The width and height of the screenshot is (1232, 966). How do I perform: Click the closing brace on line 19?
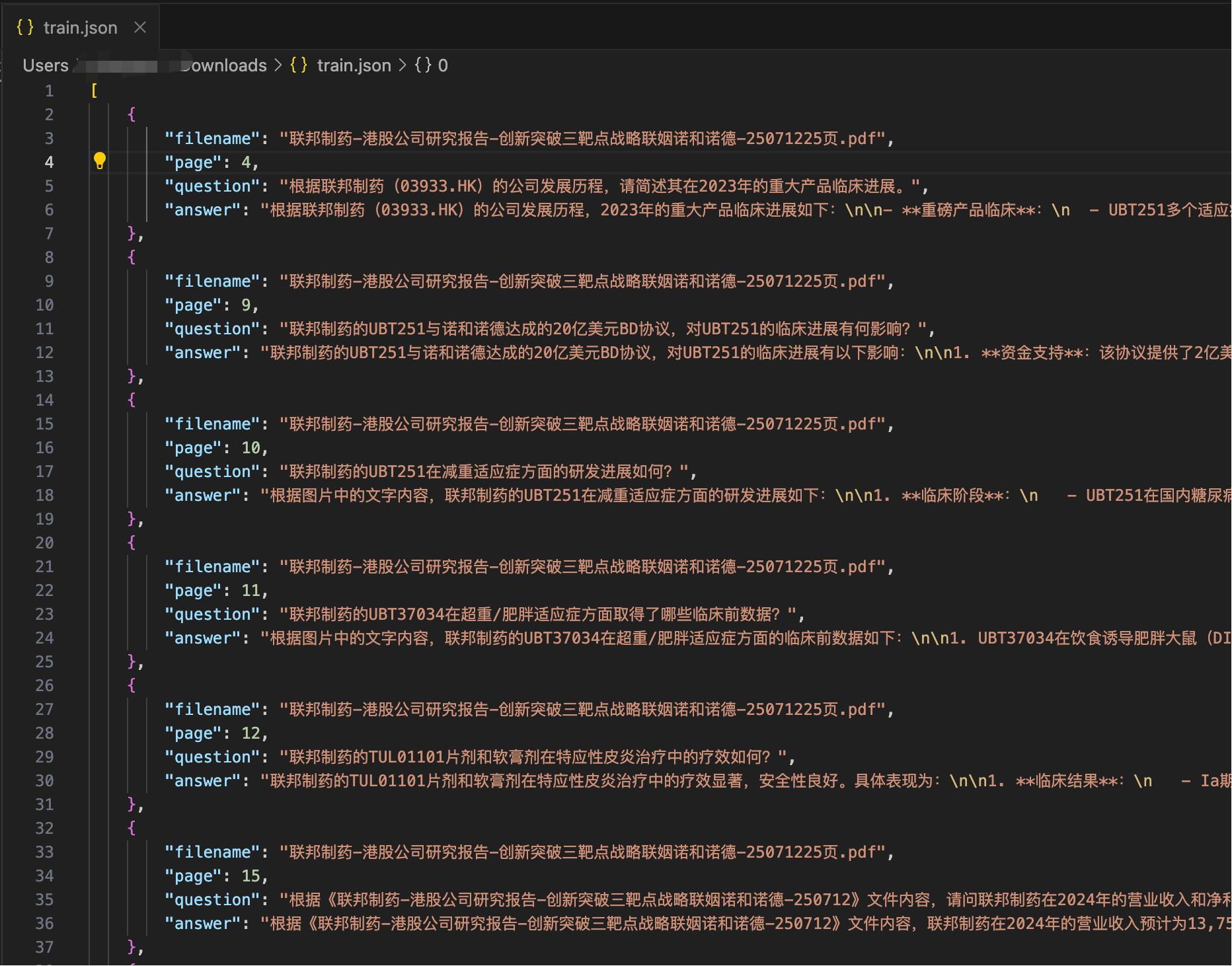click(132, 519)
